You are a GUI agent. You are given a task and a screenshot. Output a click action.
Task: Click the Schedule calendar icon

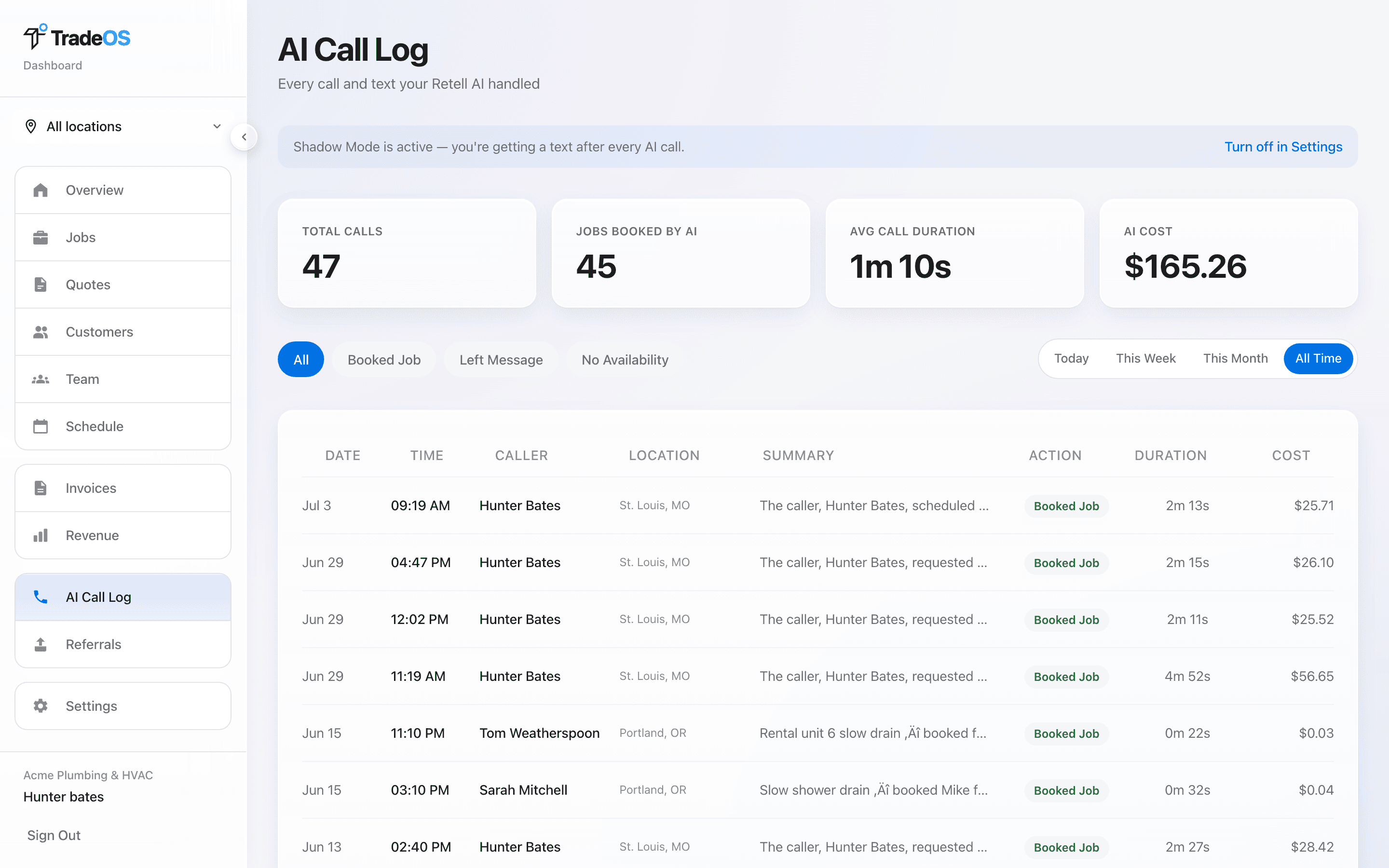(40, 426)
